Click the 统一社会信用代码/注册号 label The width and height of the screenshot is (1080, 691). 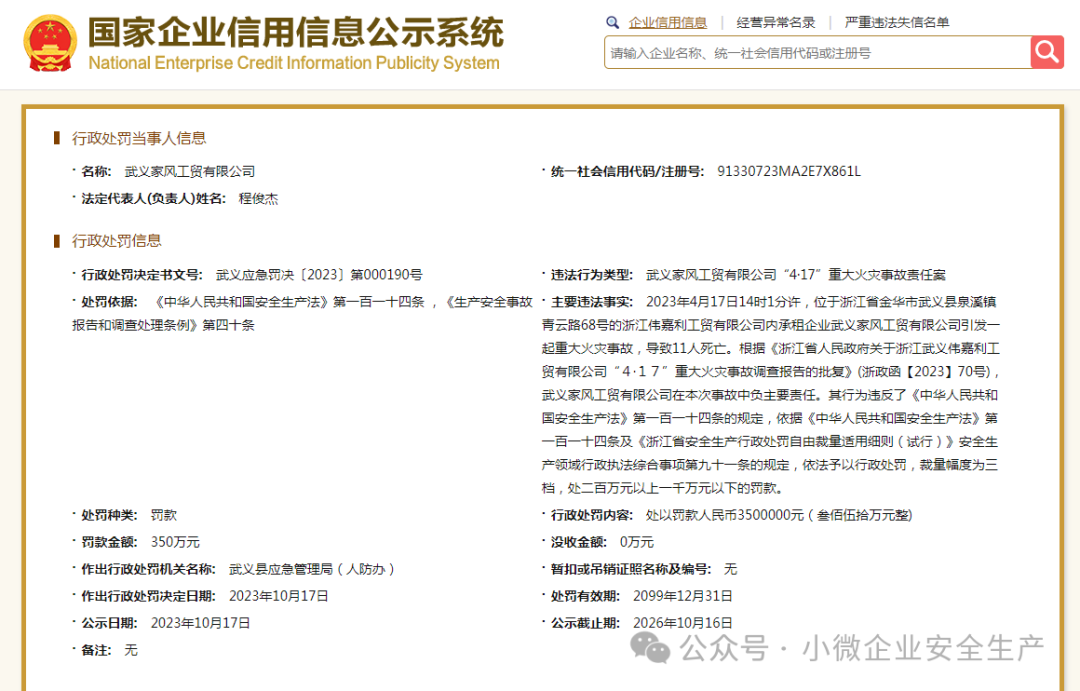pos(627,172)
